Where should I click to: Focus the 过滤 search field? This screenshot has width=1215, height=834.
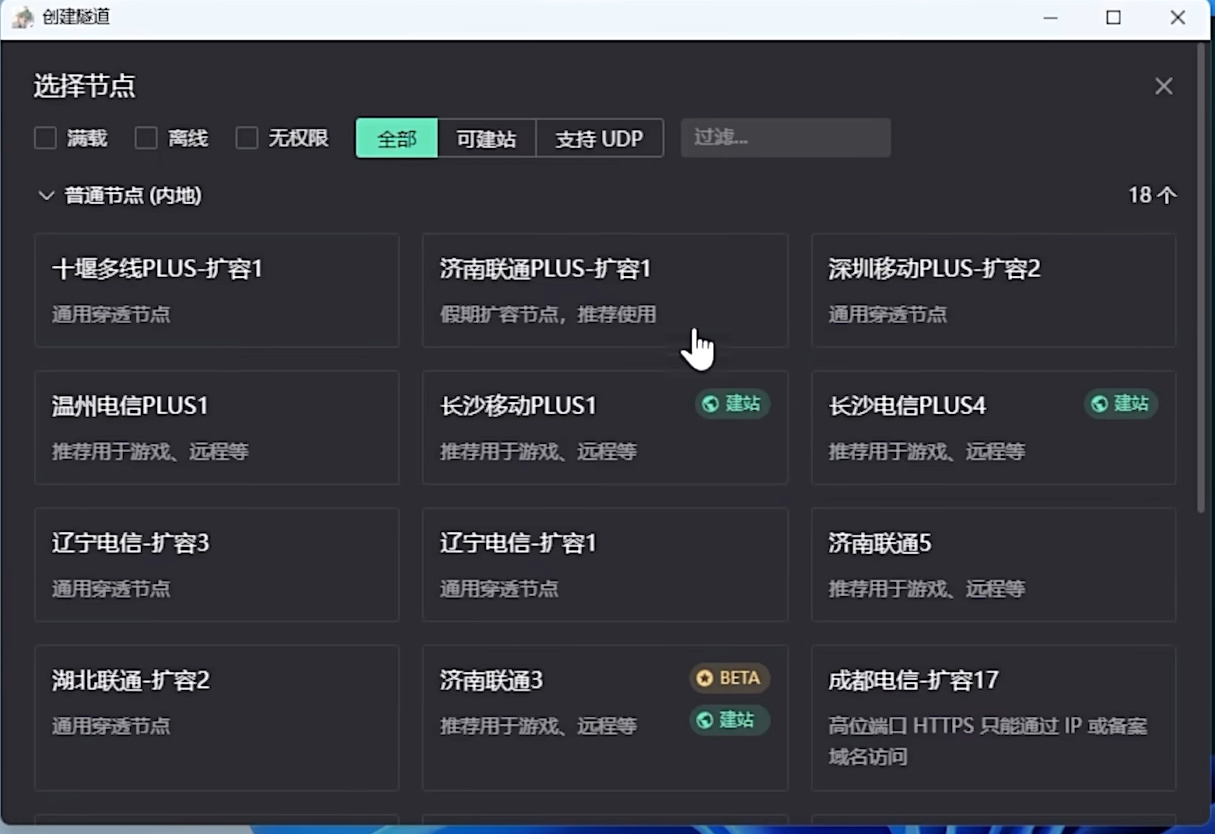click(x=786, y=138)
